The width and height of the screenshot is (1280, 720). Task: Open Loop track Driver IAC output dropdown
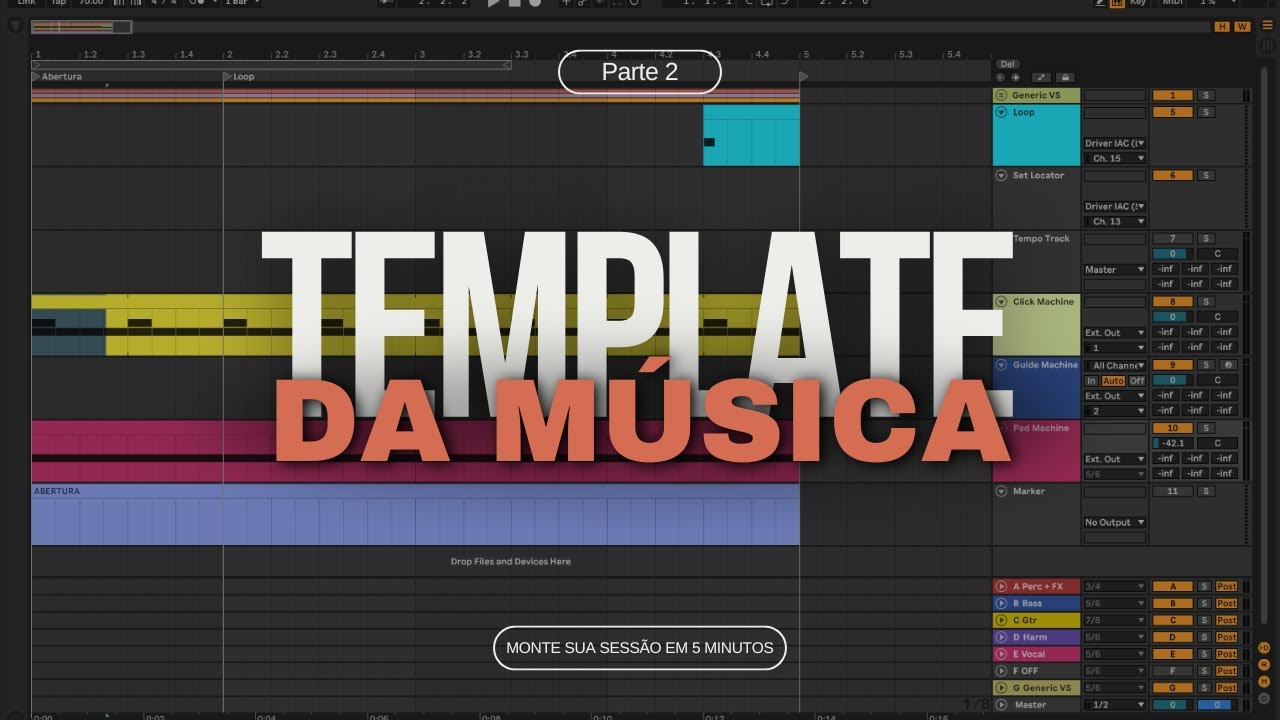click(x=1115, y=144)
